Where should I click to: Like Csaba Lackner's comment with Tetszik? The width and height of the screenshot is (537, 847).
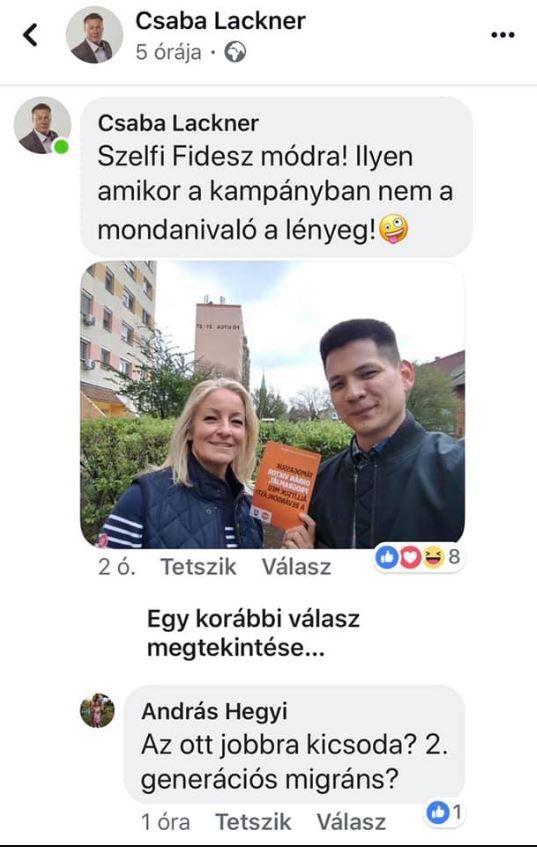pyautogui.click(x=198, y=567)
